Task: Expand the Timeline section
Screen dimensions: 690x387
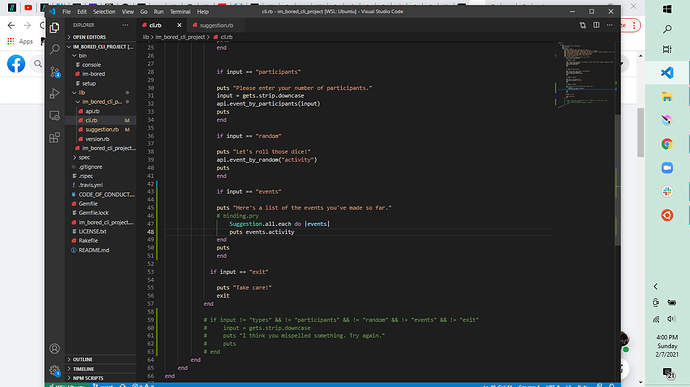Action: point(101,369)
